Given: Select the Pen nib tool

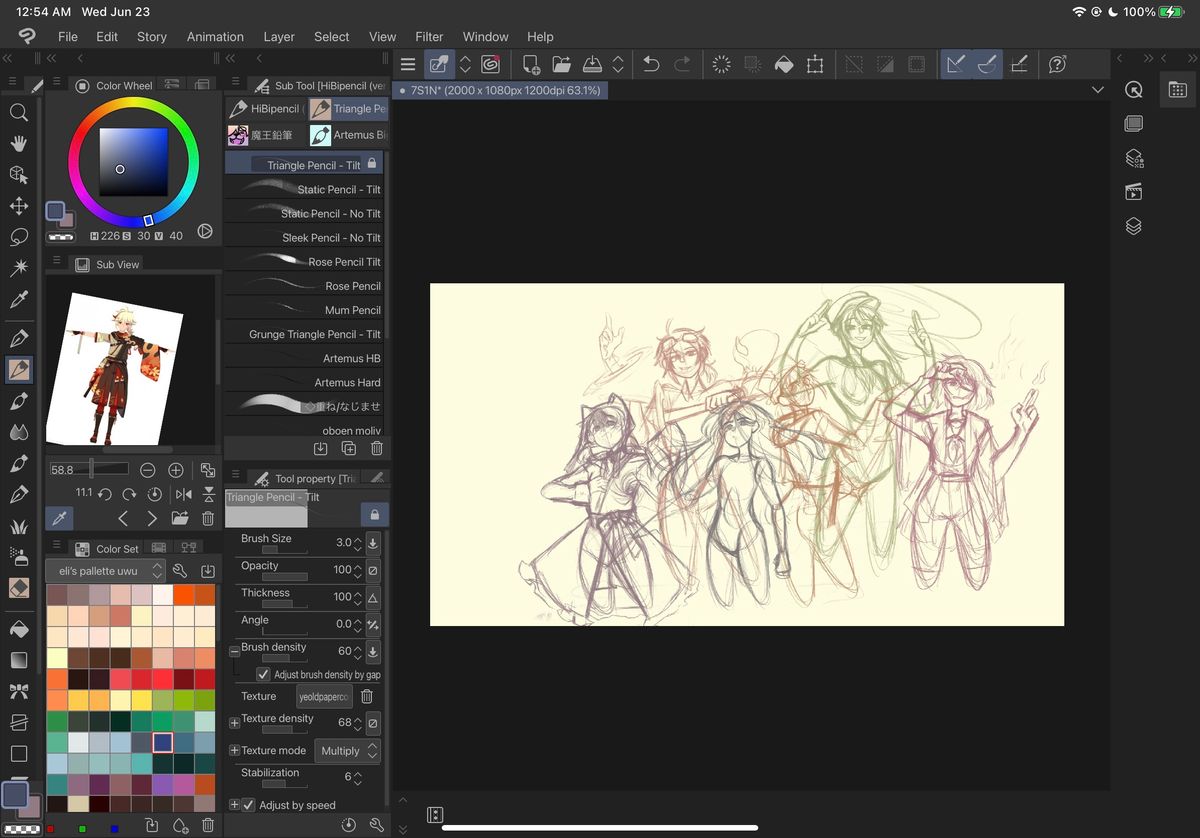Looking at the screenshot, I should click(19, 338).
